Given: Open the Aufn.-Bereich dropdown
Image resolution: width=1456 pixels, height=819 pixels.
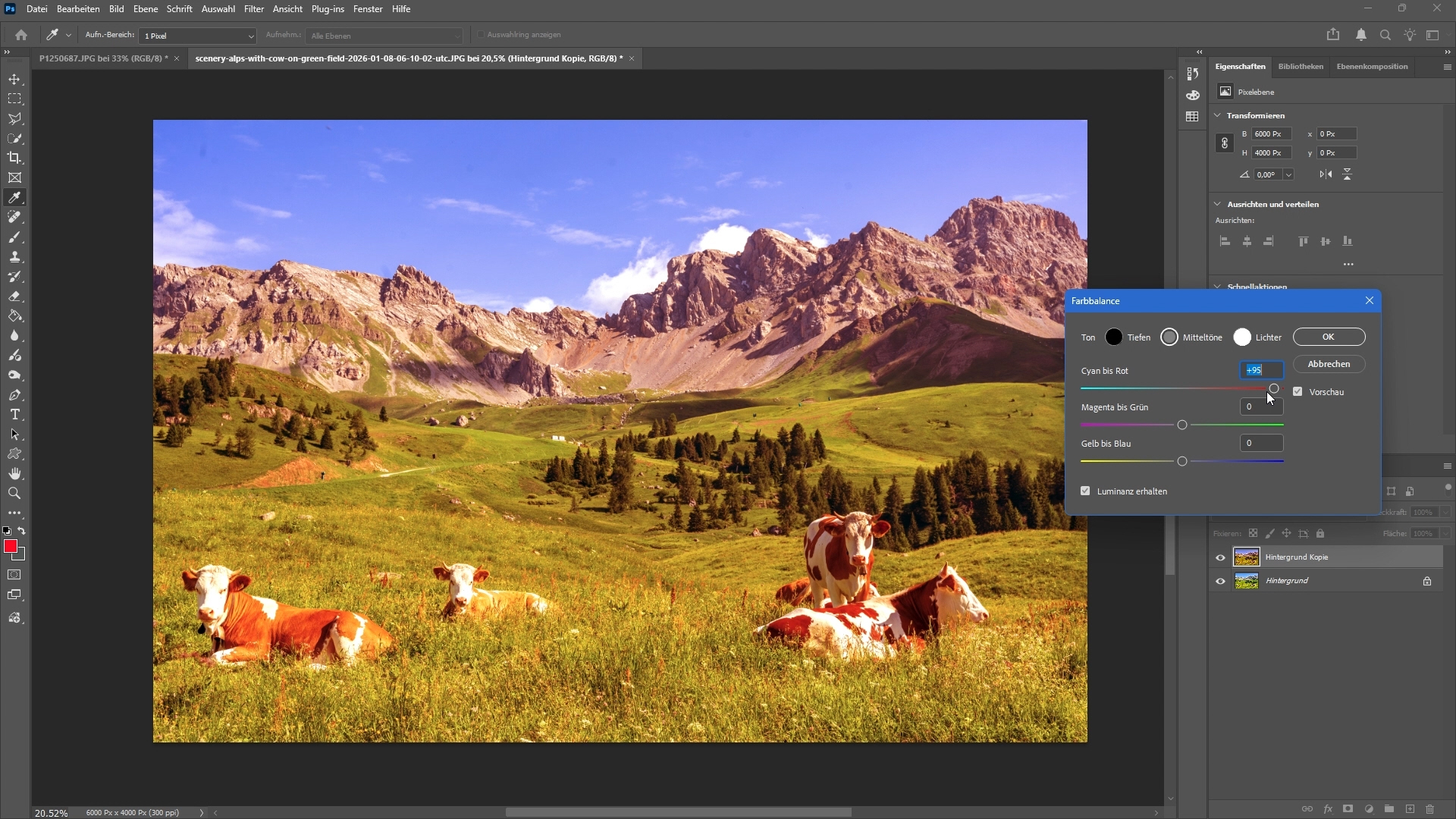Looking at the screenshot, I should click(199, 36).
